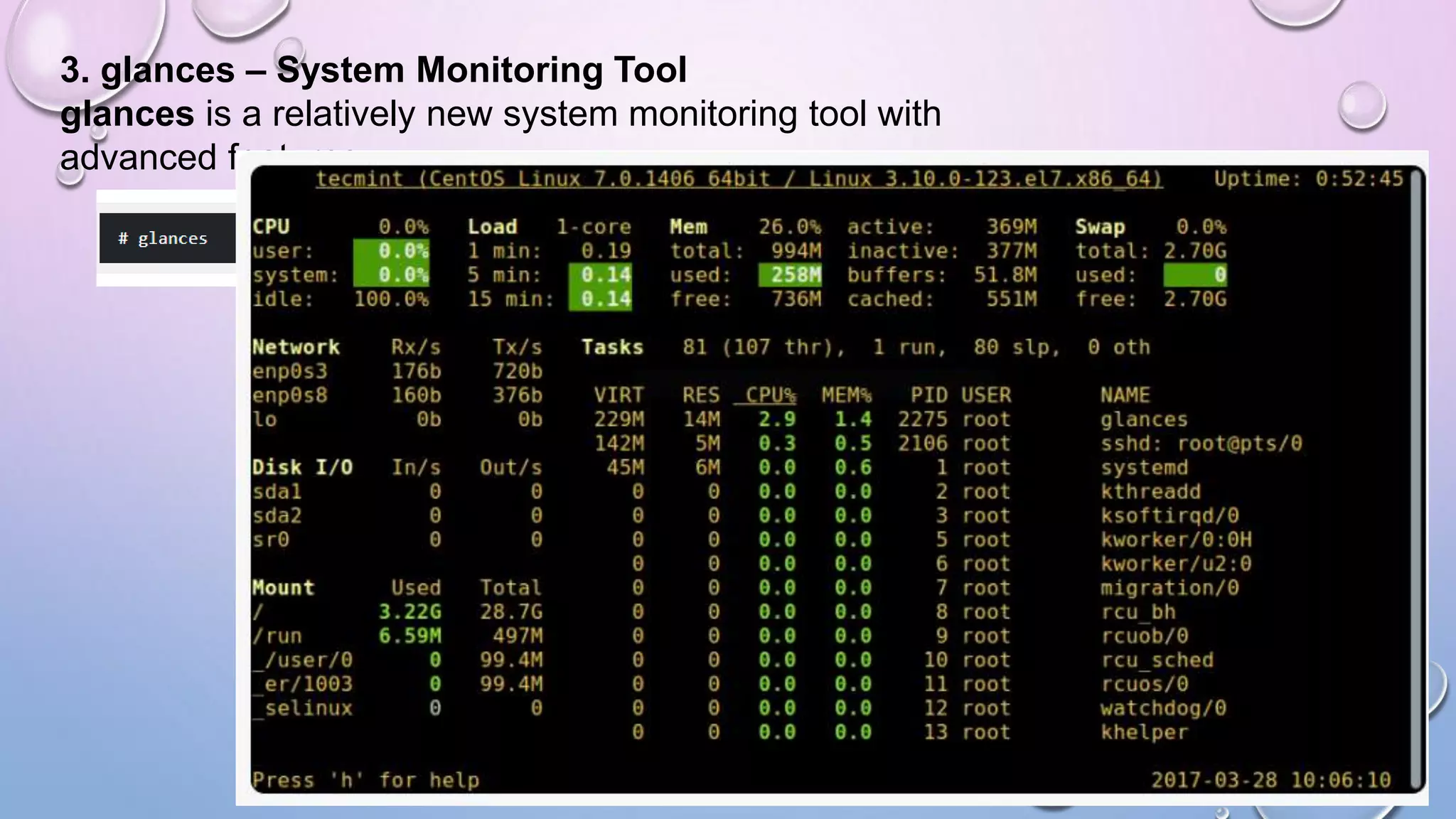
Task: Click the Mount section heading
Action: point(283,587)
